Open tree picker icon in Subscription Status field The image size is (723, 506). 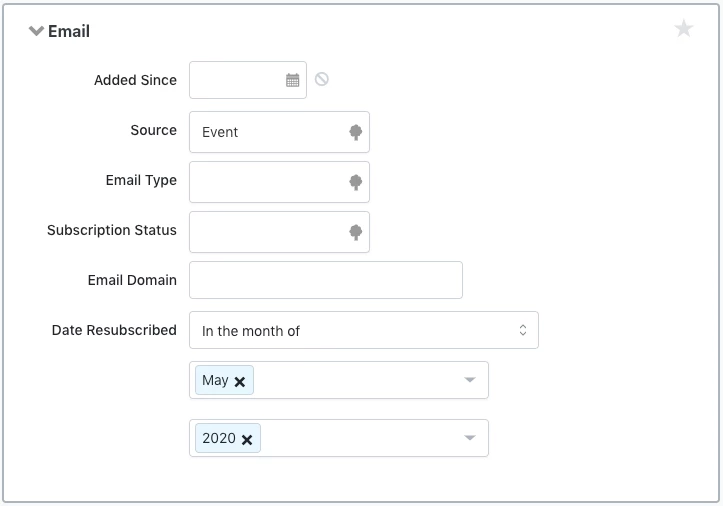(355, 232)
